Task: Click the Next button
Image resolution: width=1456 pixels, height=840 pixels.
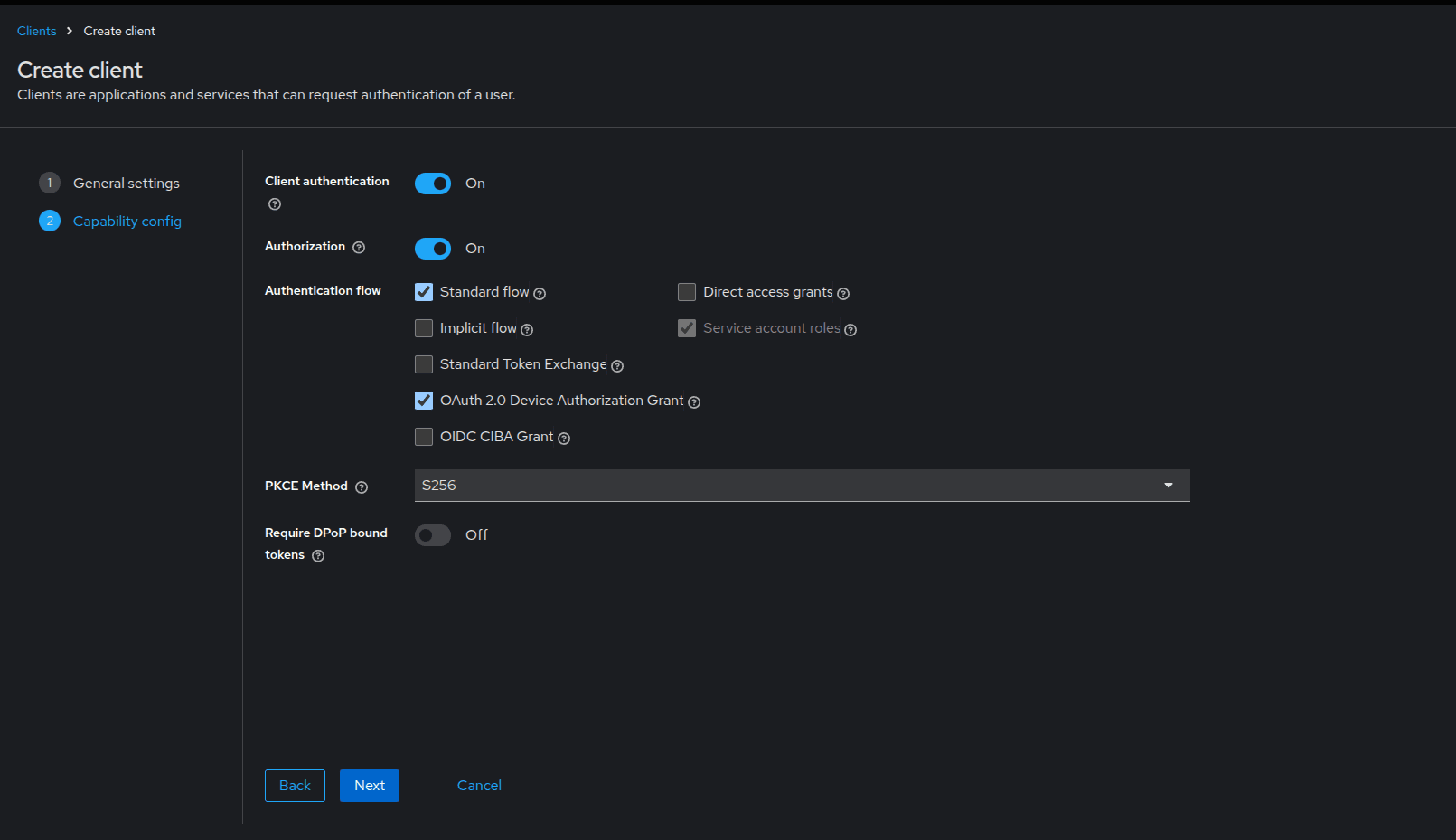Action: 369,785
